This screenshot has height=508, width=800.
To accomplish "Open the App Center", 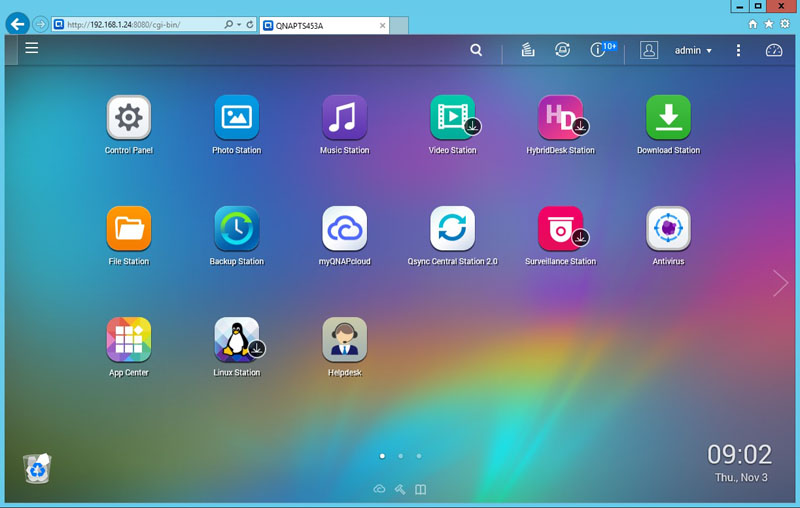I will tap(128, 340).
